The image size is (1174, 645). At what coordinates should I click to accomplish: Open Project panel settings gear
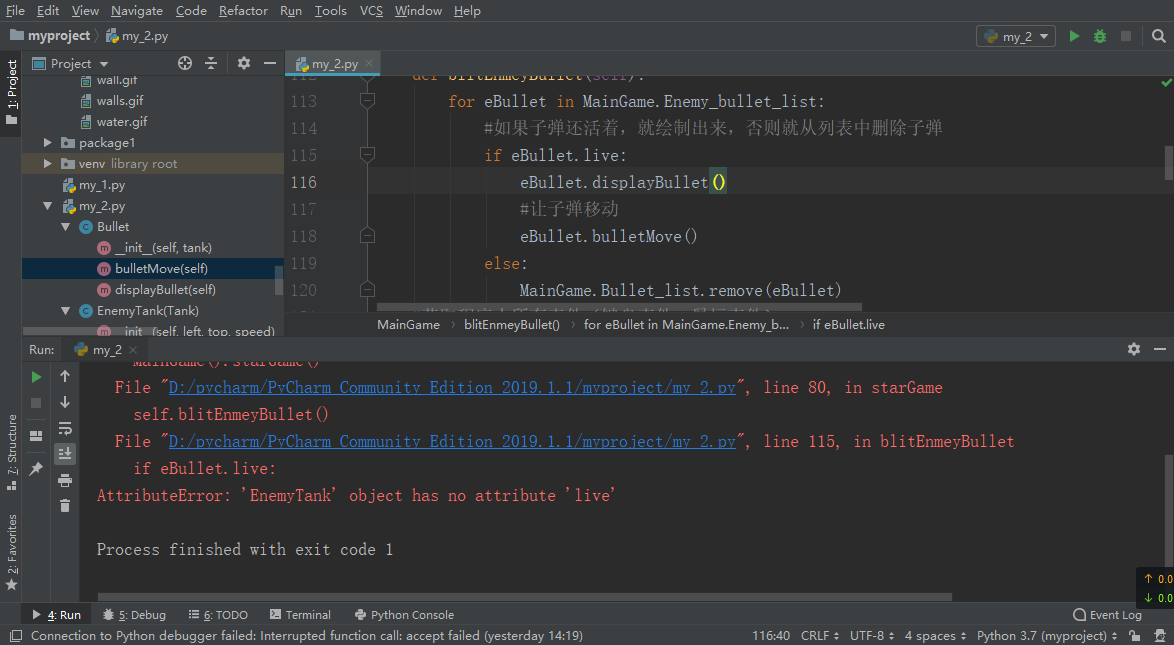pos(243,64)
